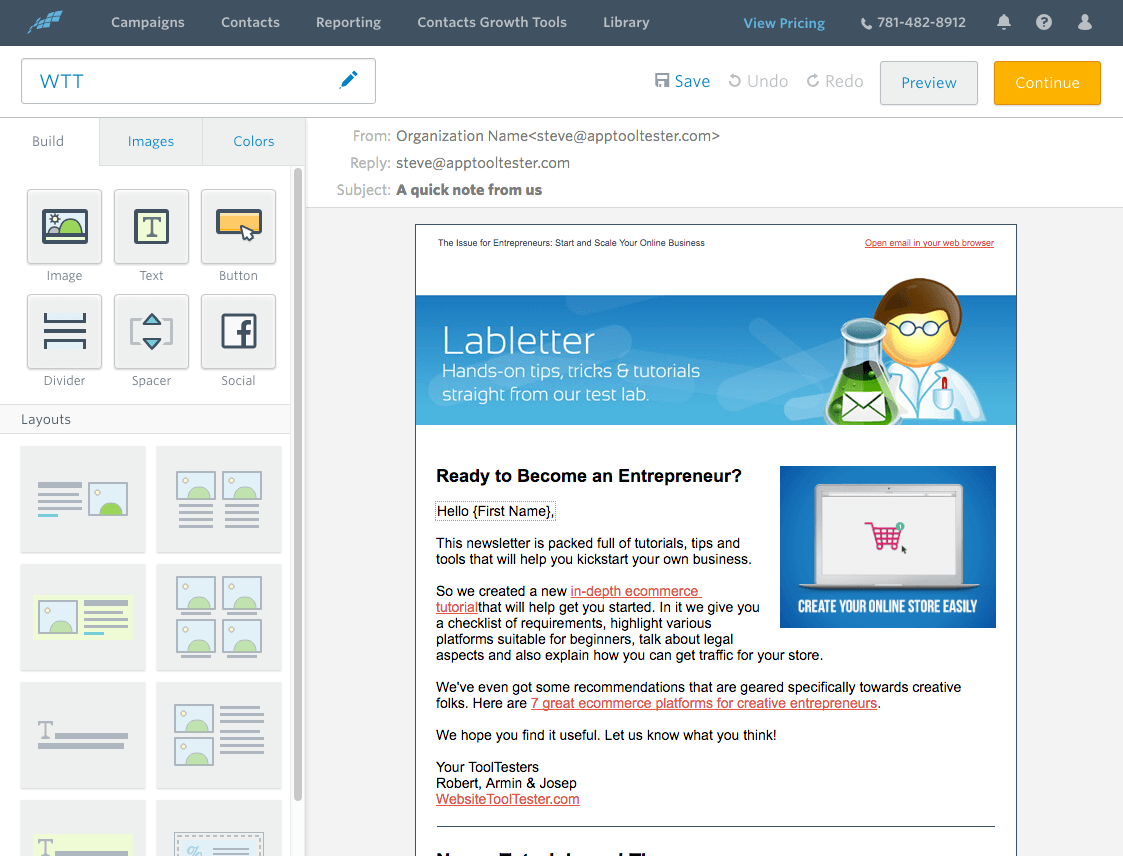1123x856 pixels.
Task: Click the orange Continue button
Action: (x=1047, y=82)
